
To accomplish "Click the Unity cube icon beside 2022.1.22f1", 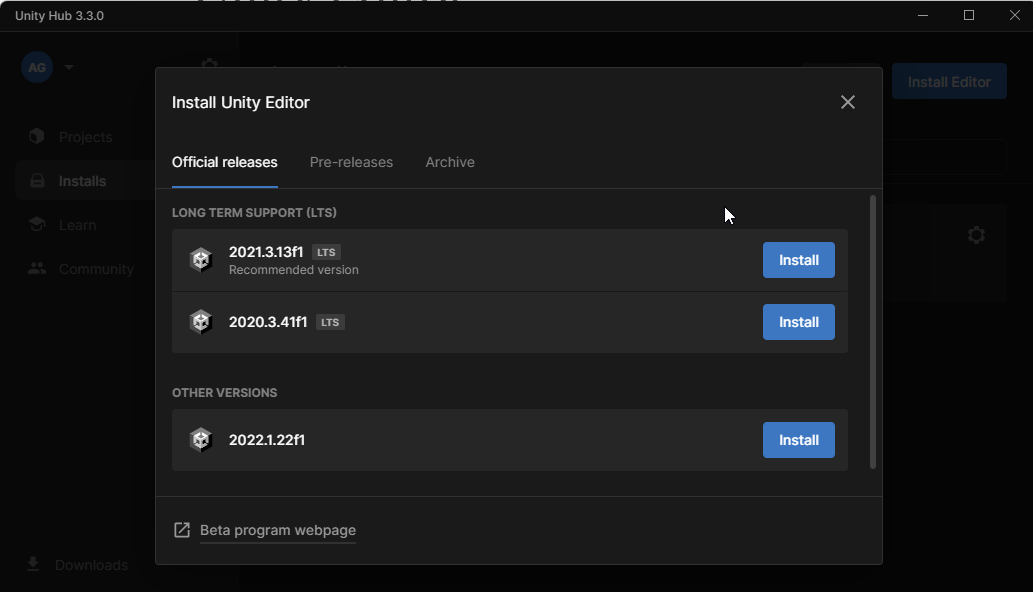I will pos(201,439).
